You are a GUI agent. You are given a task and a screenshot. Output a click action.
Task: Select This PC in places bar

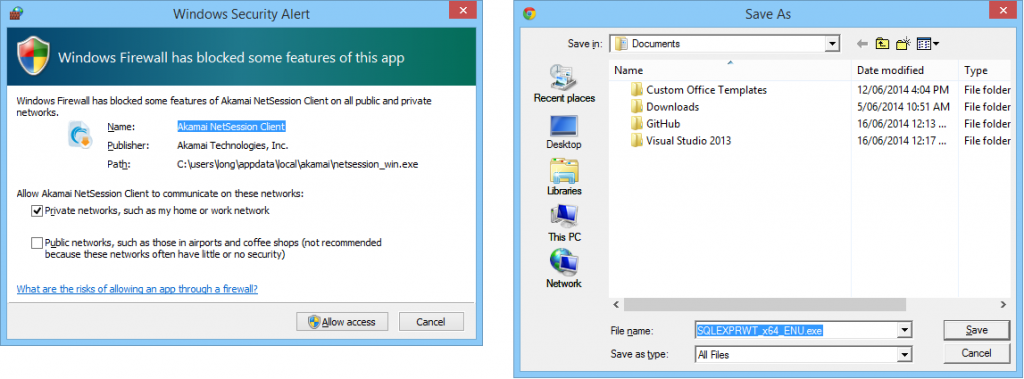(x=564, y=223)
